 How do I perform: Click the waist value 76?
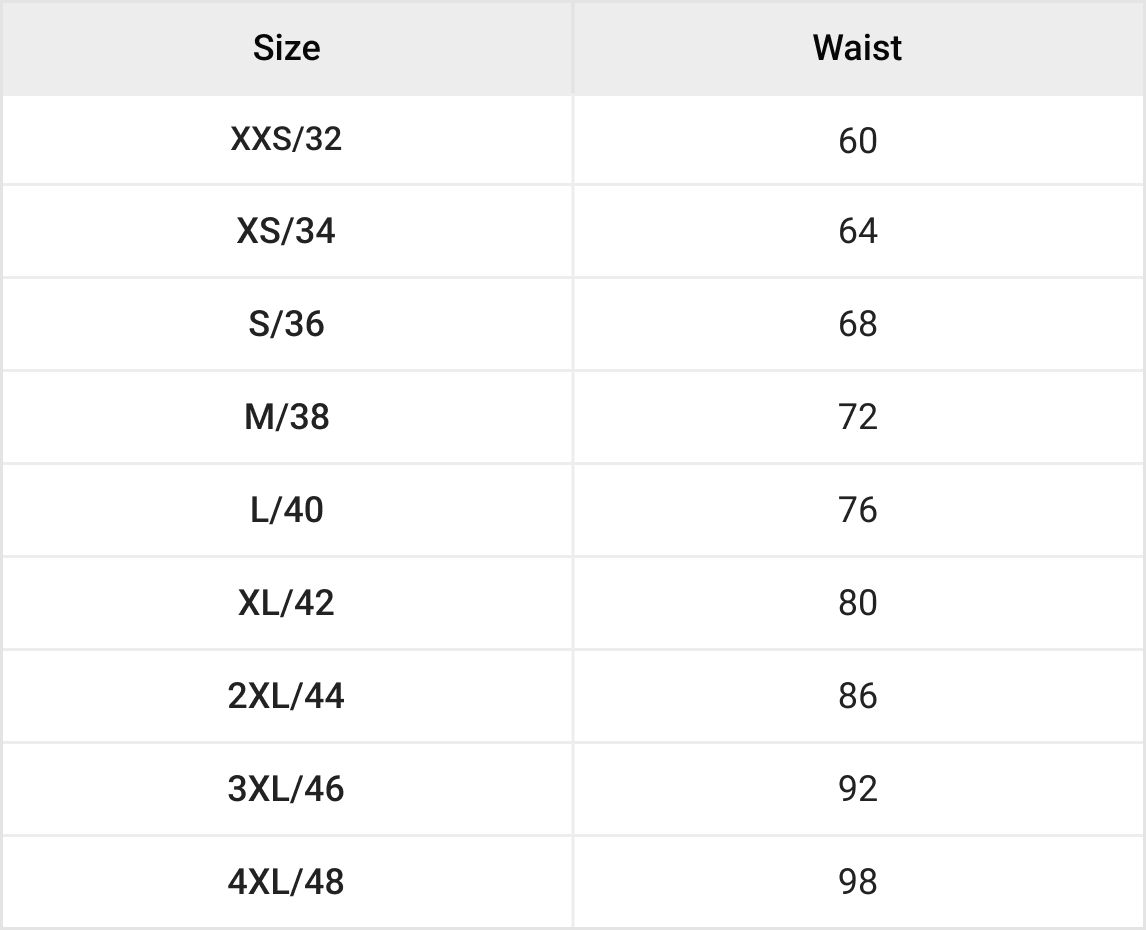coord(858,510)
